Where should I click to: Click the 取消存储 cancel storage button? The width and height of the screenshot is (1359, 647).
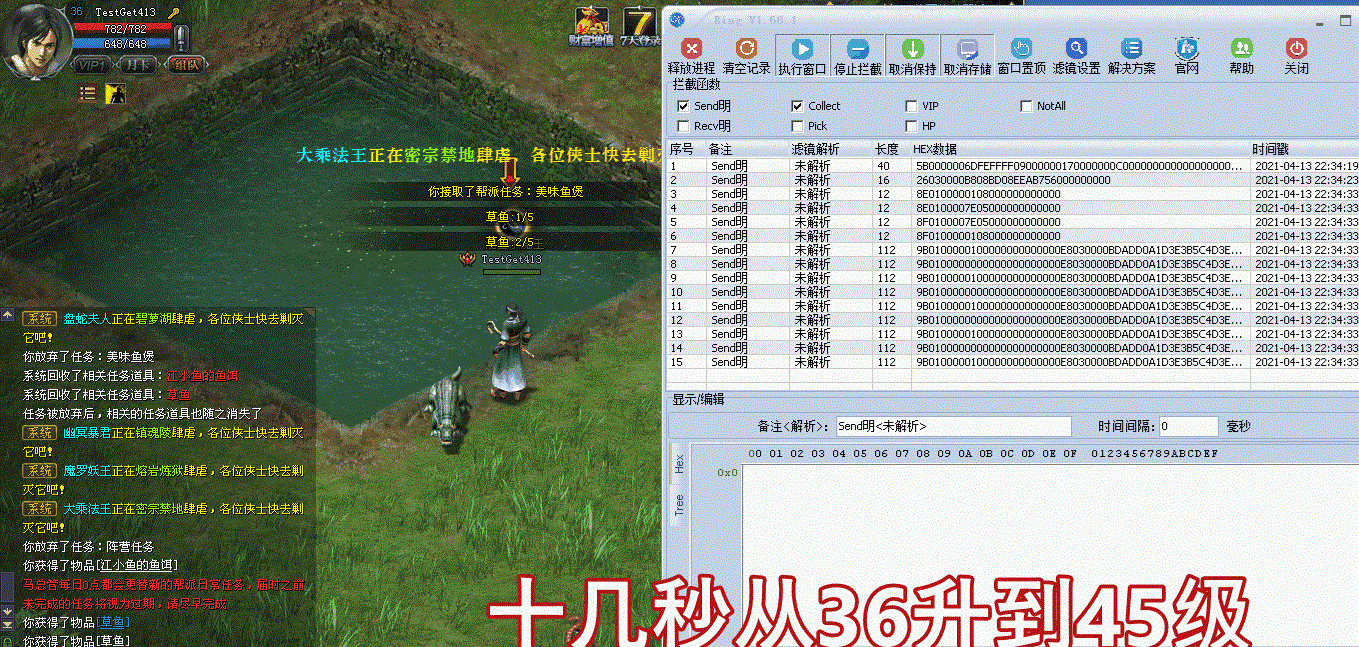[967, 56]
